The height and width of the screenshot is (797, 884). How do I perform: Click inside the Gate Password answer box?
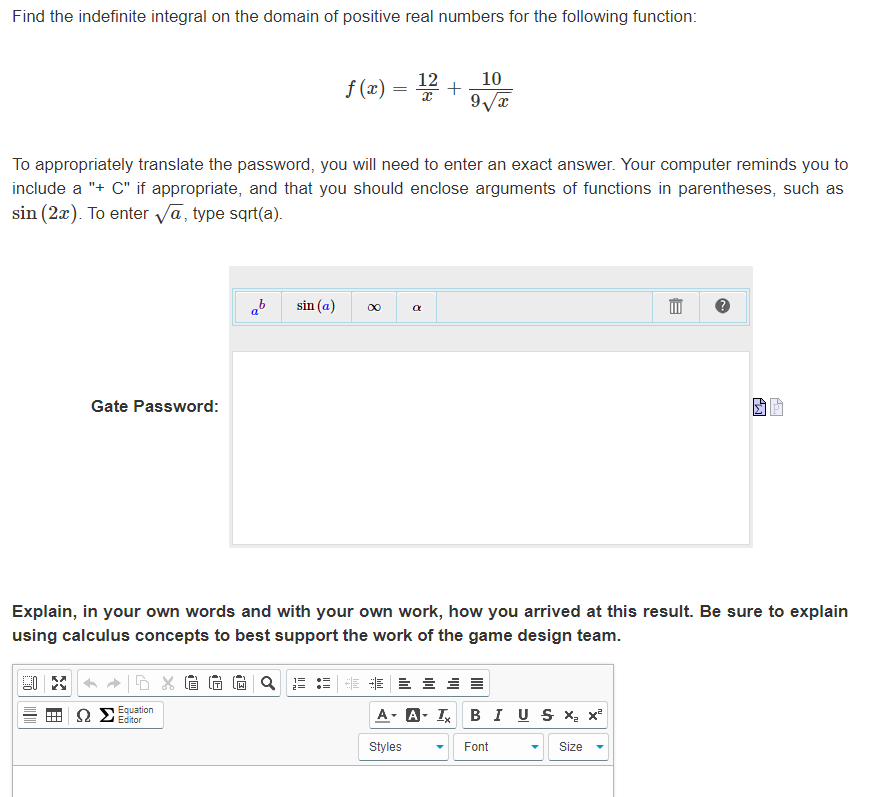coord(490,445)
